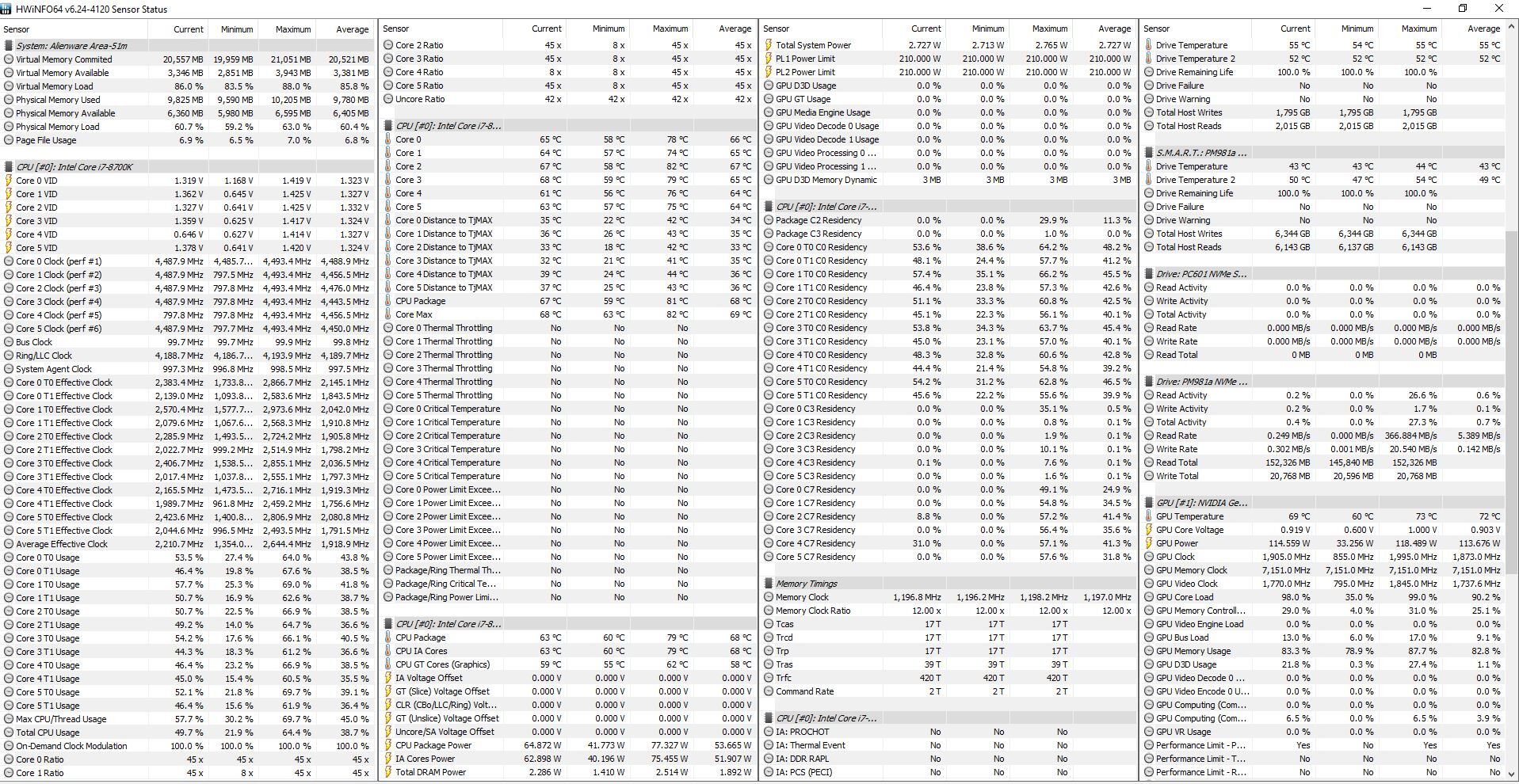The width and height of the screenshot is (1519, 784).
Task: Click the lightning icon beside GPU Power
Action: (x=1149, y=543)
